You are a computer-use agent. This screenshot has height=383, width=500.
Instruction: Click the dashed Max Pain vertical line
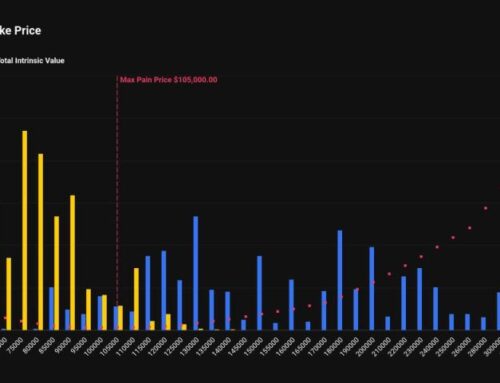(x=117, y=203)
